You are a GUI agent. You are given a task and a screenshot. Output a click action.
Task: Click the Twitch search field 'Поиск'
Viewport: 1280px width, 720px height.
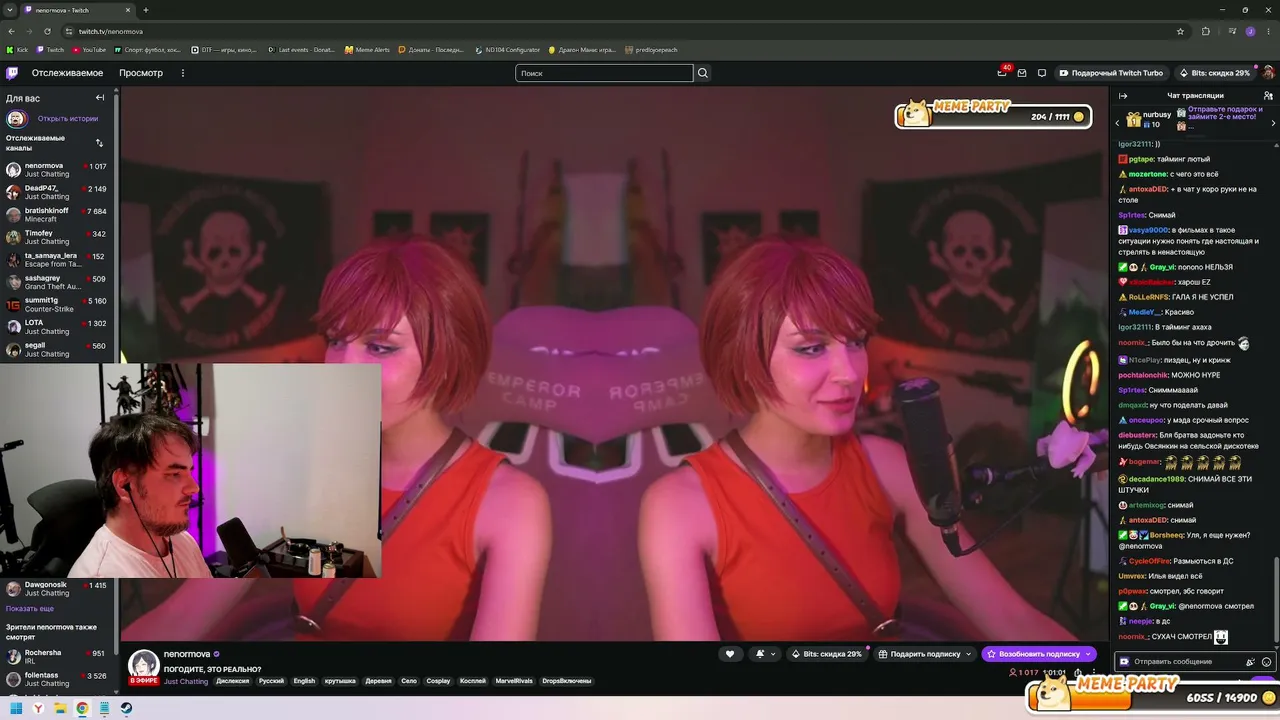tap(604, 73)
